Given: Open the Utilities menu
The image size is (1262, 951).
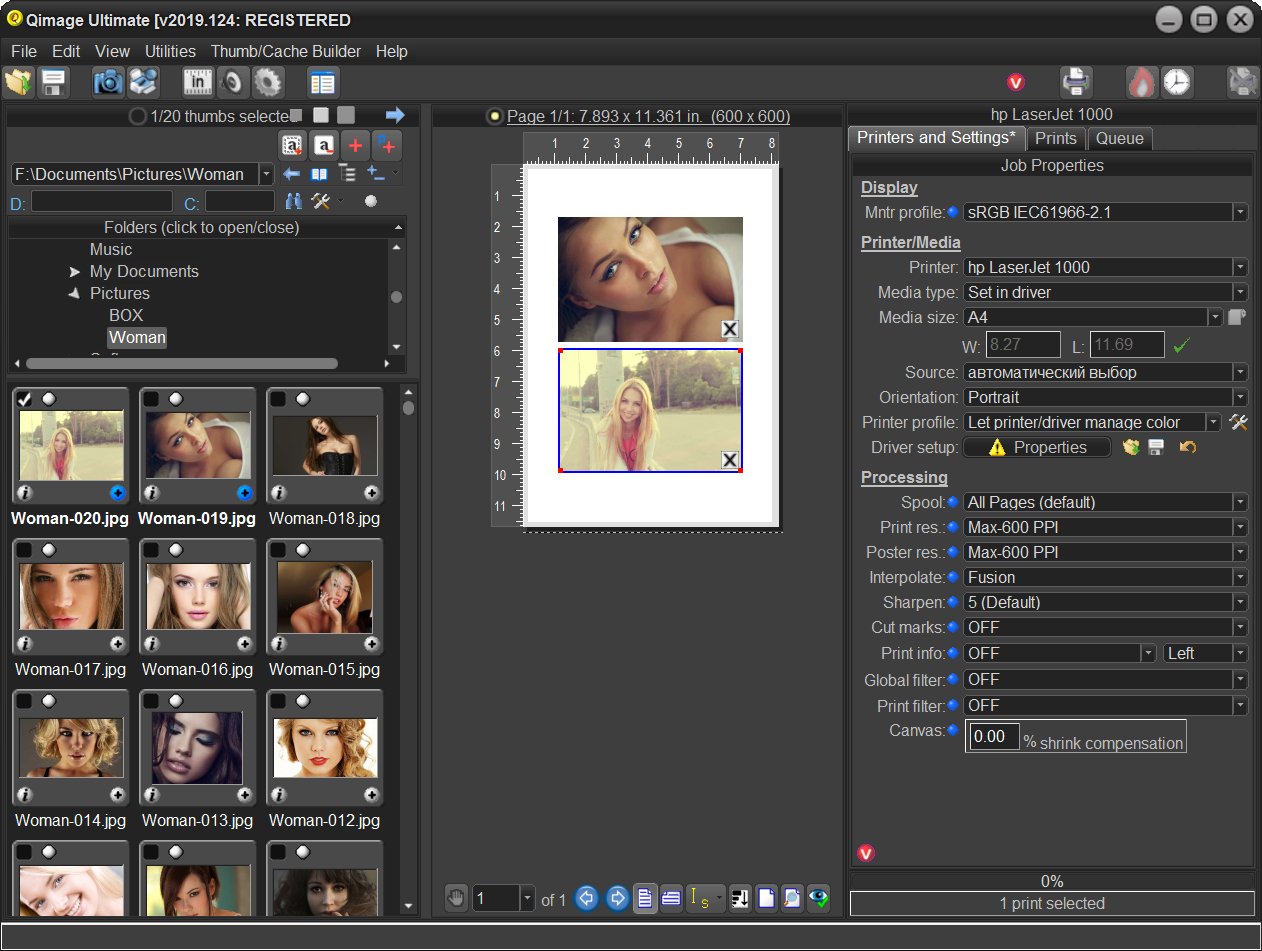Looking at the screenshot, I should (170, 51).
